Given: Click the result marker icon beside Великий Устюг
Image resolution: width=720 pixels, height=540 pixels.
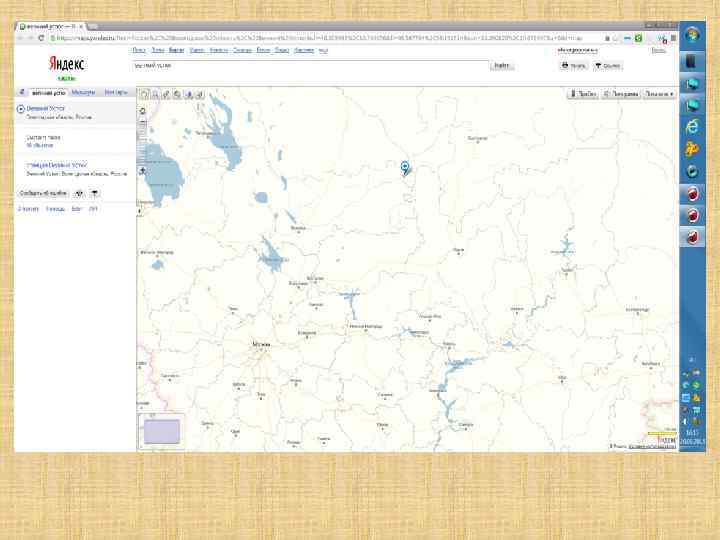Looking at the screenshot, I should (x=21, y=109).
